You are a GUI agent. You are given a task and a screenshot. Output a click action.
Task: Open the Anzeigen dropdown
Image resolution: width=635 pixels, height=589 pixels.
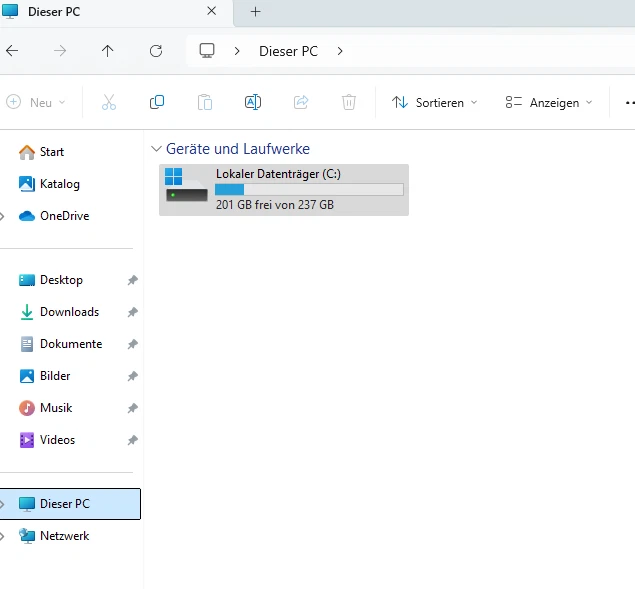(549, 103)
